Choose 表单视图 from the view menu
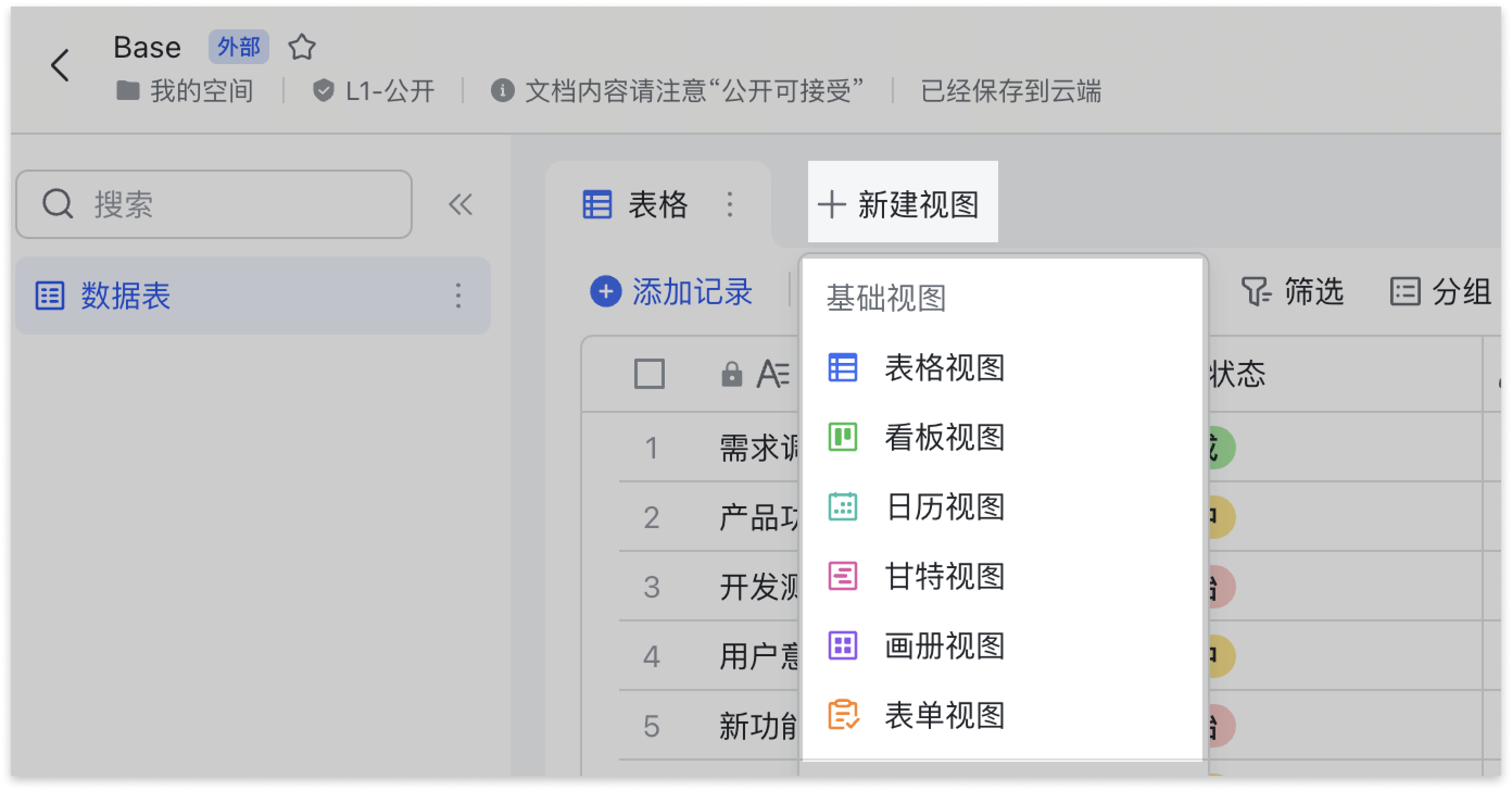This screenshot has width=1512, height=791. coord(1003,715)
